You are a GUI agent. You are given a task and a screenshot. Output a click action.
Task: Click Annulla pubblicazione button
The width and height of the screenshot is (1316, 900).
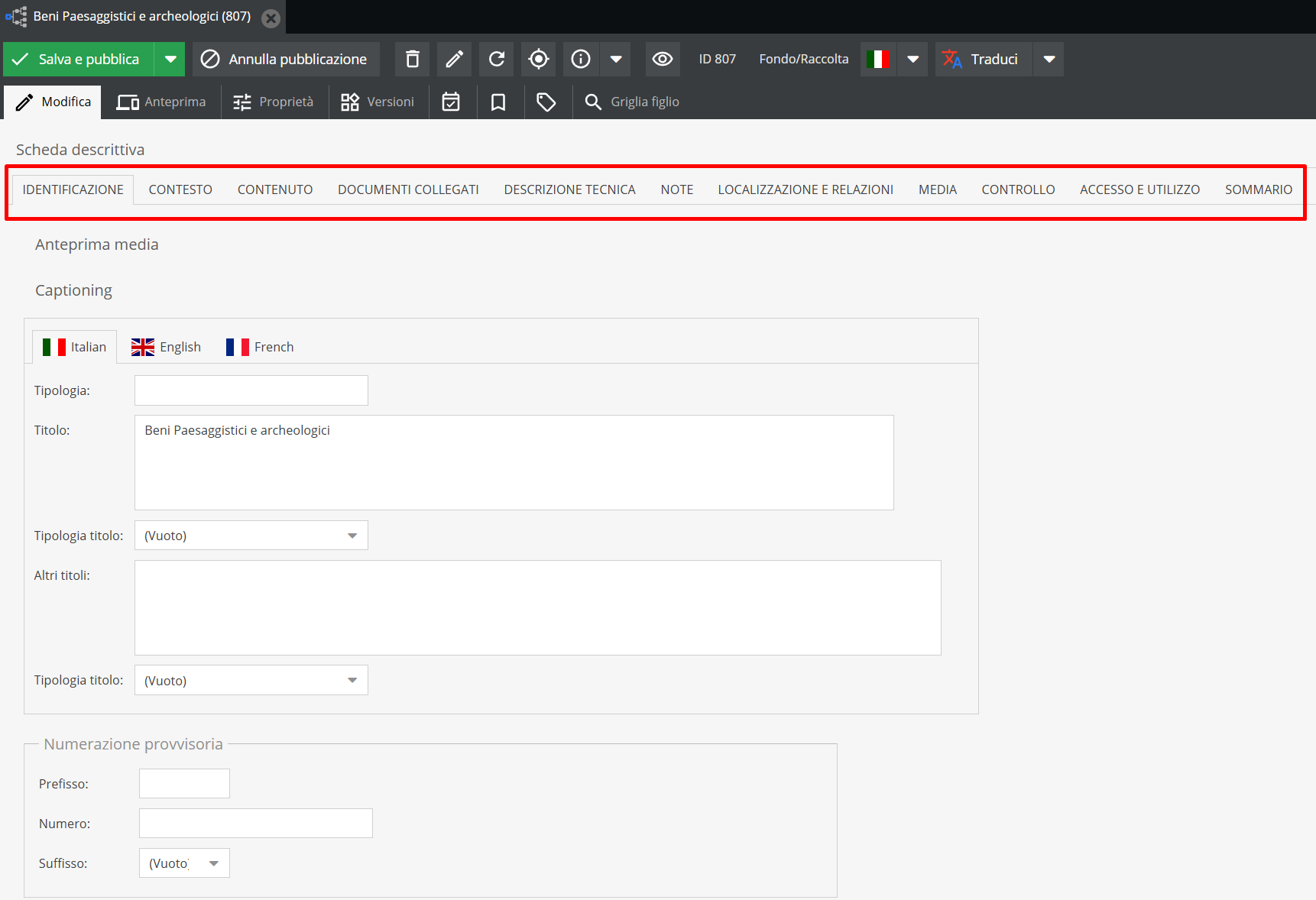pos(286,59)
